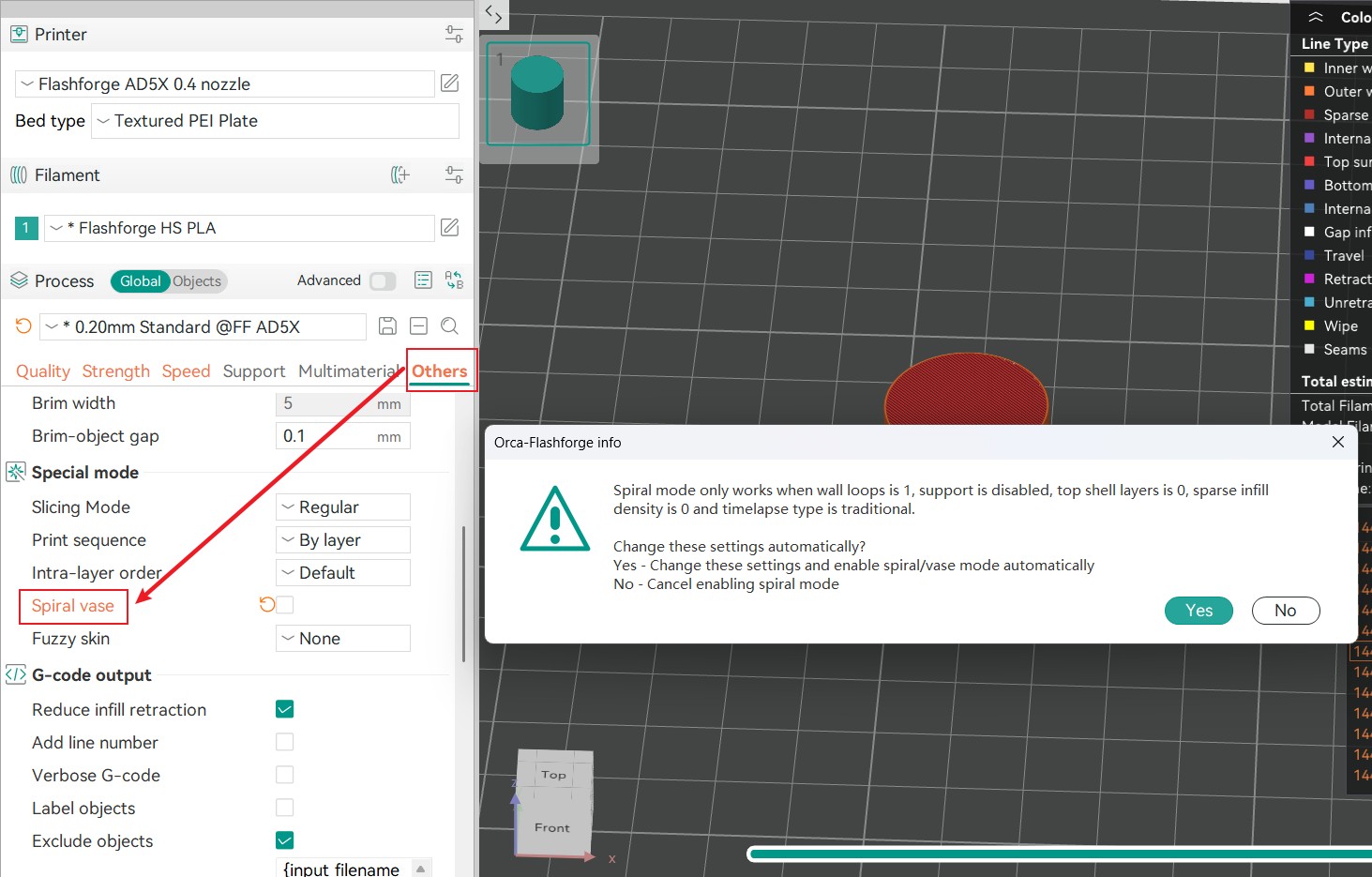1372x877 pixels.
Task: Expand the Slicing Mode dropdown
Action: point(343,507)
